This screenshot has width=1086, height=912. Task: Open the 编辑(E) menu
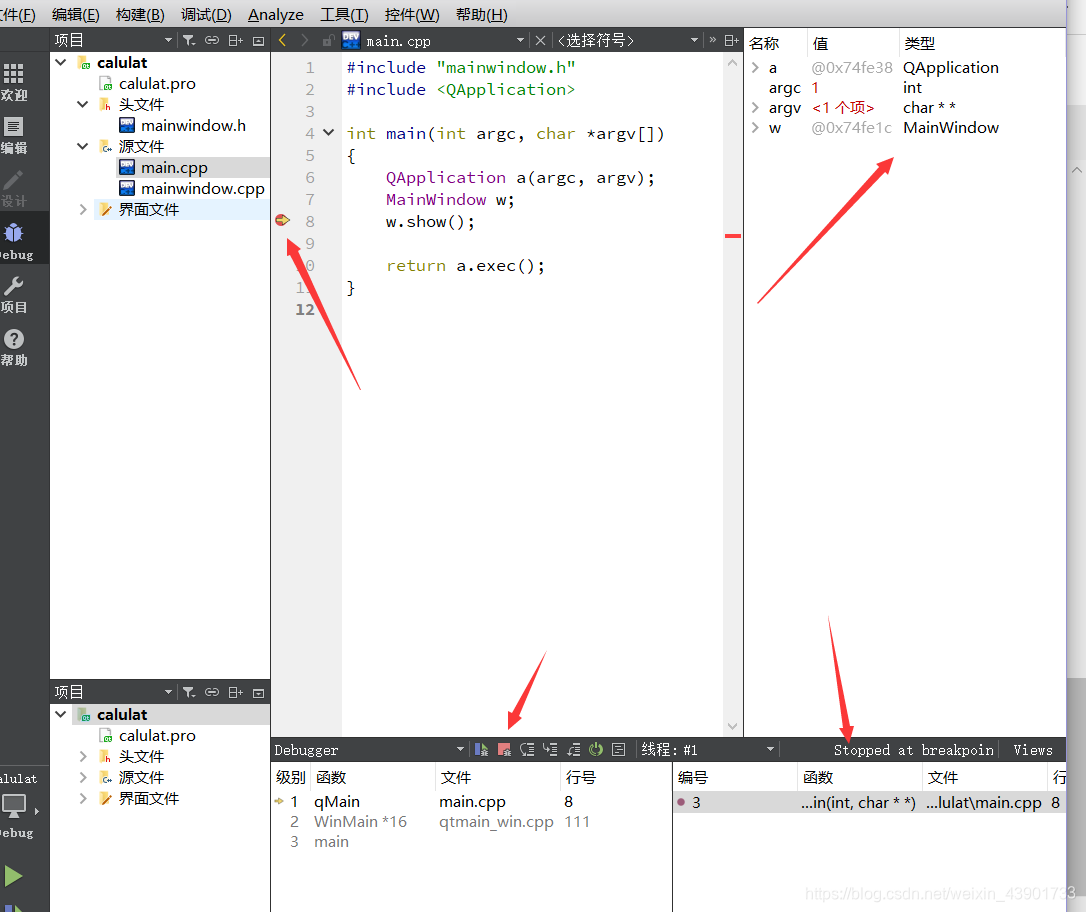(x=75, y=15)
